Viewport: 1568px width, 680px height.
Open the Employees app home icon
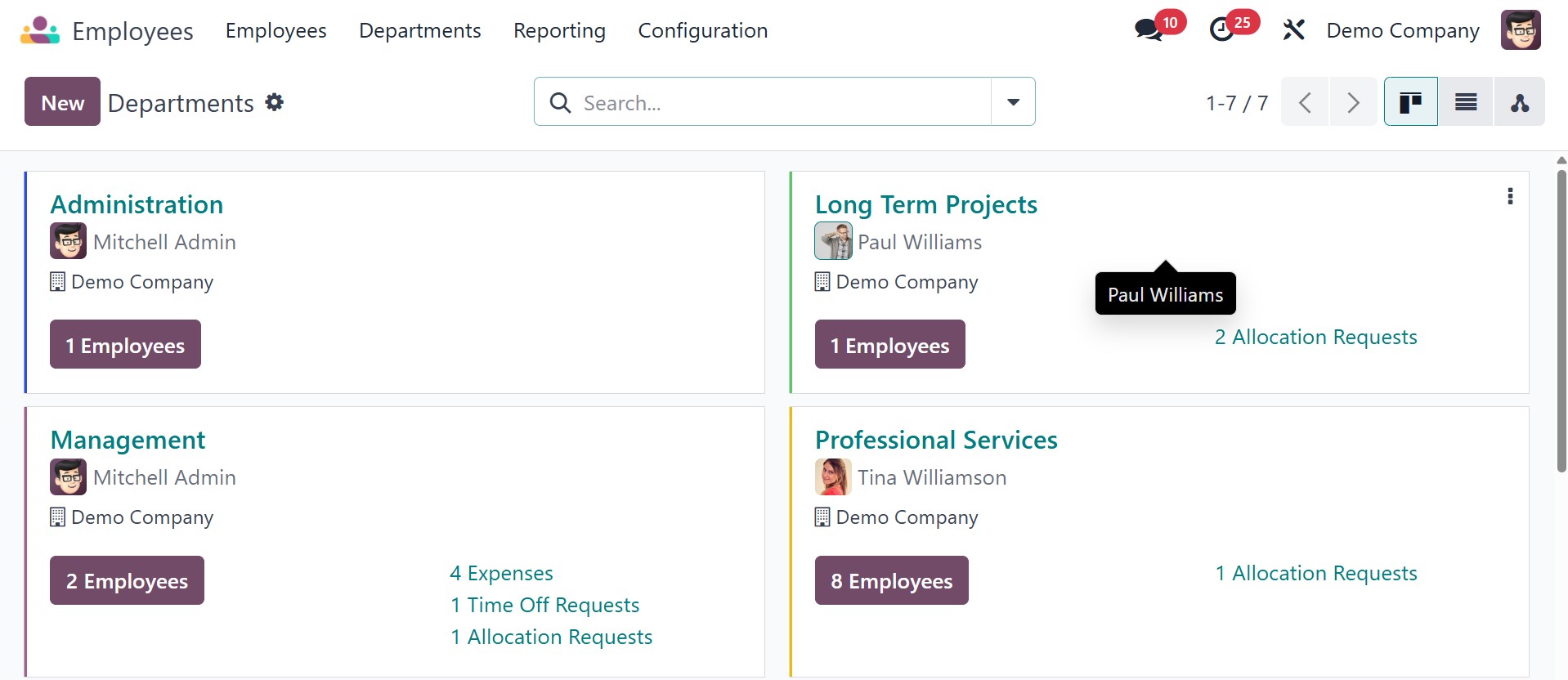pos(40,30)
